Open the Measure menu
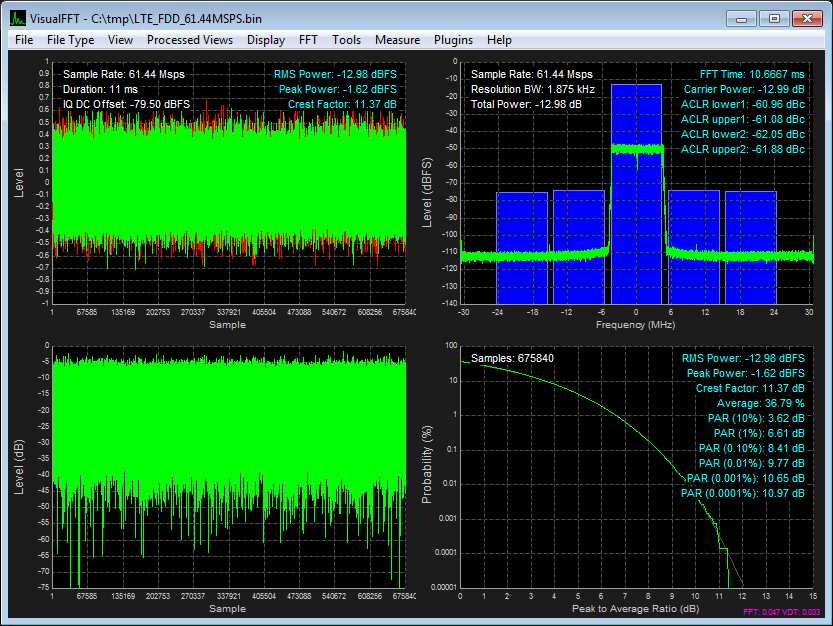This screenshot has height=626, width=833. pos(397,40)
